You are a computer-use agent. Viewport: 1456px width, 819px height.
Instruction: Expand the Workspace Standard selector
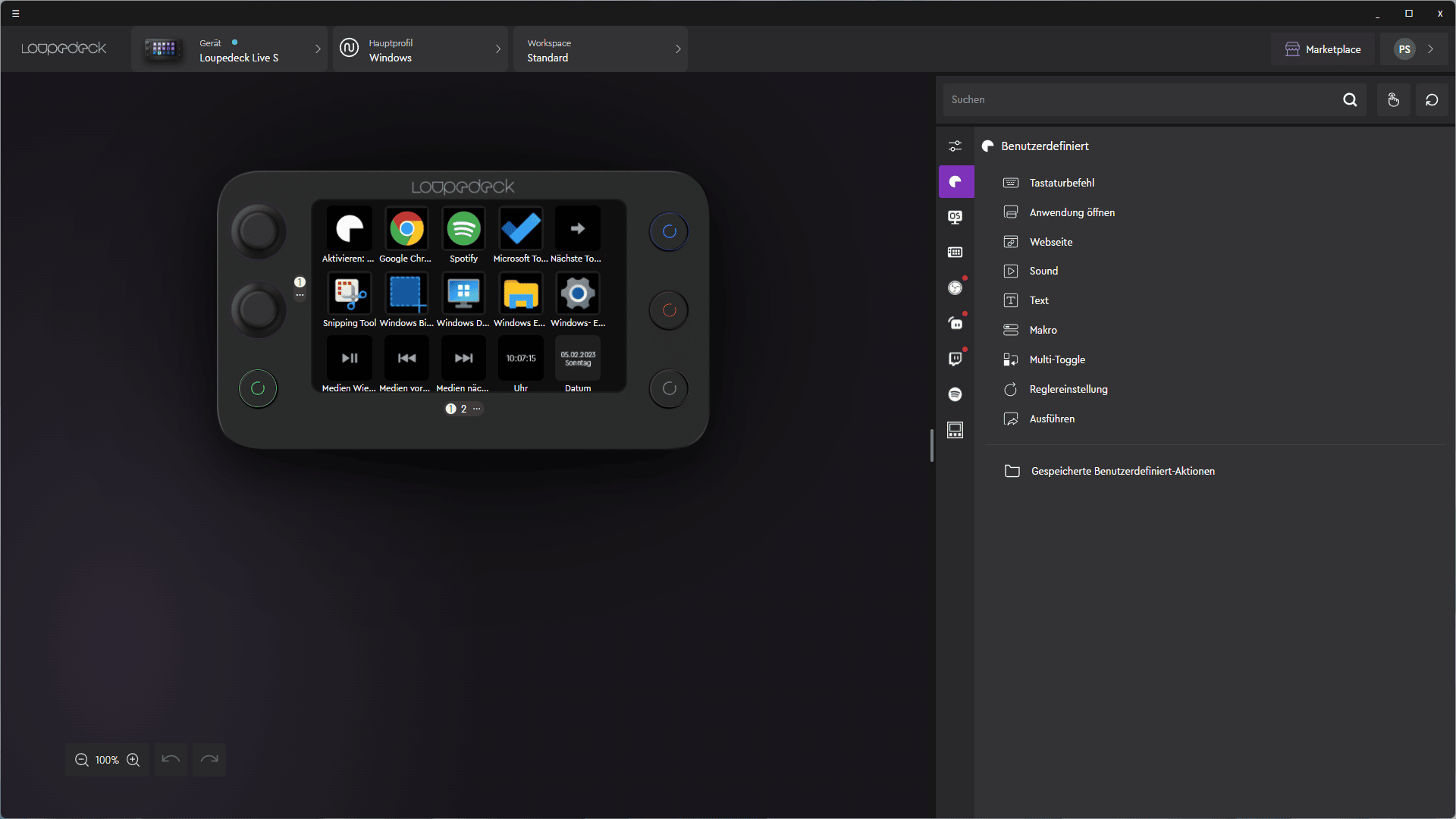600,50
